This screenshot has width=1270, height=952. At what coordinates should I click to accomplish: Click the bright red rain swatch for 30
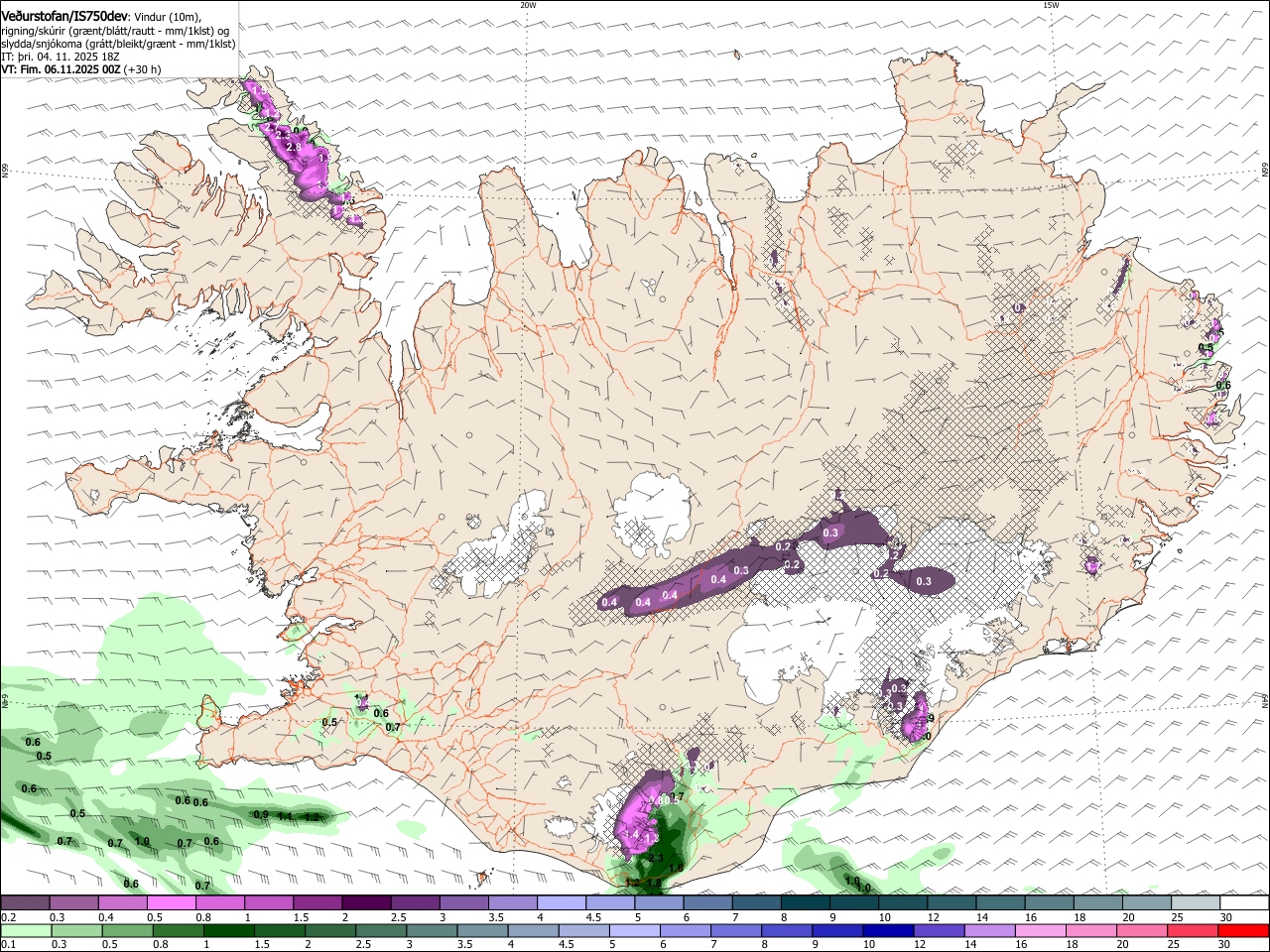pos(1243,930)
